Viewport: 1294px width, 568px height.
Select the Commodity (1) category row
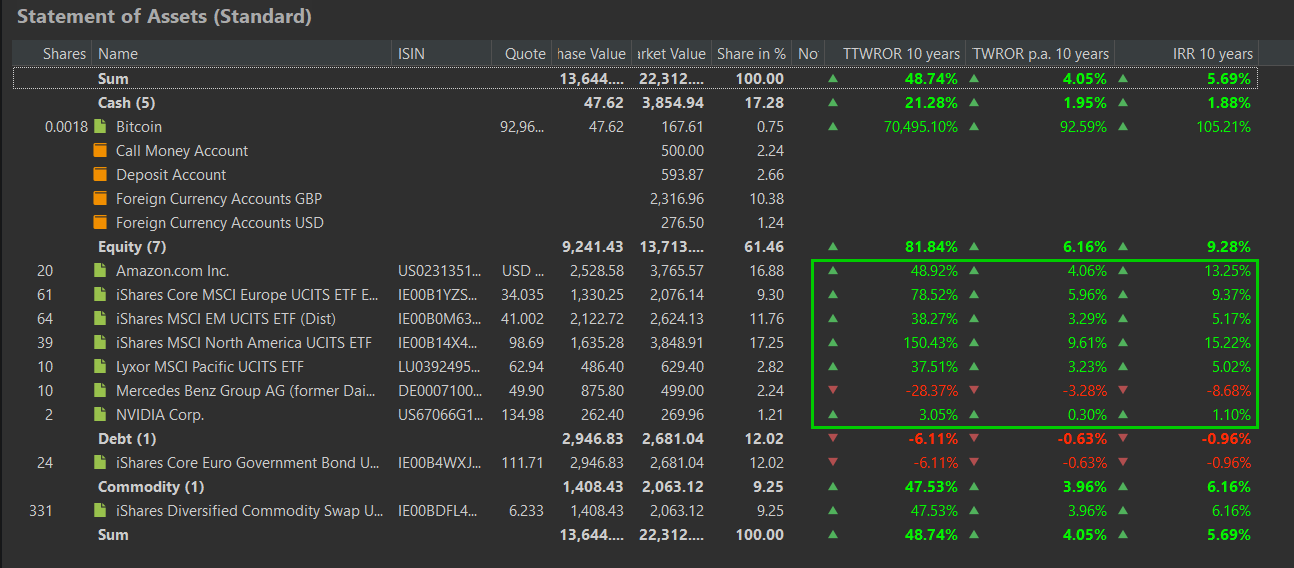[x=635, y=487]
